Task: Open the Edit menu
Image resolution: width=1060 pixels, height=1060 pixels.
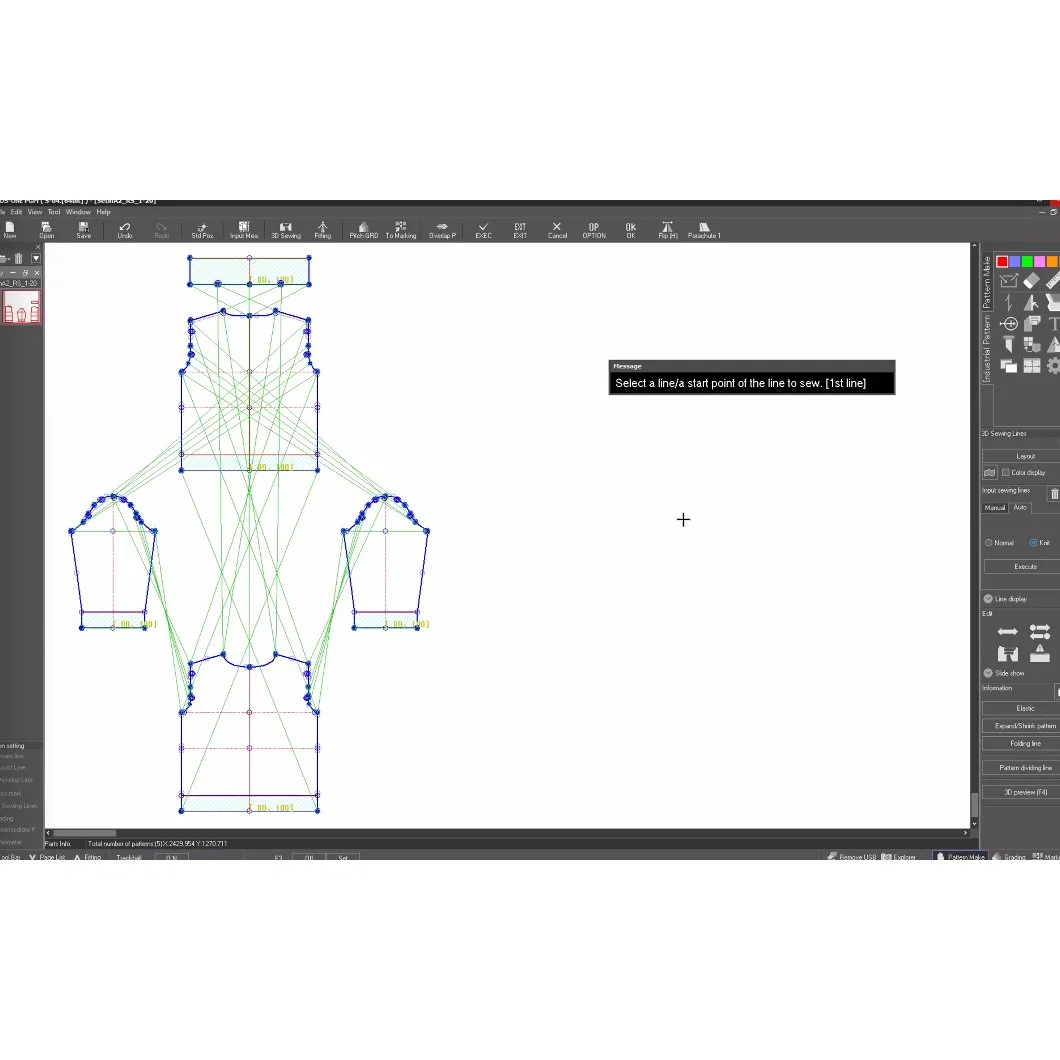Action: [x=16, y=212]
